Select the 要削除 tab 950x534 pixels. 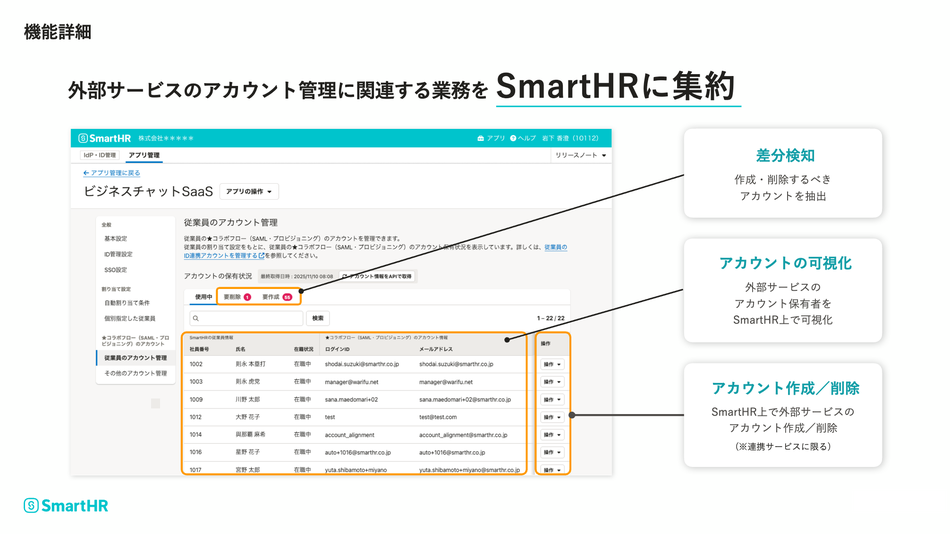(237, 297)
